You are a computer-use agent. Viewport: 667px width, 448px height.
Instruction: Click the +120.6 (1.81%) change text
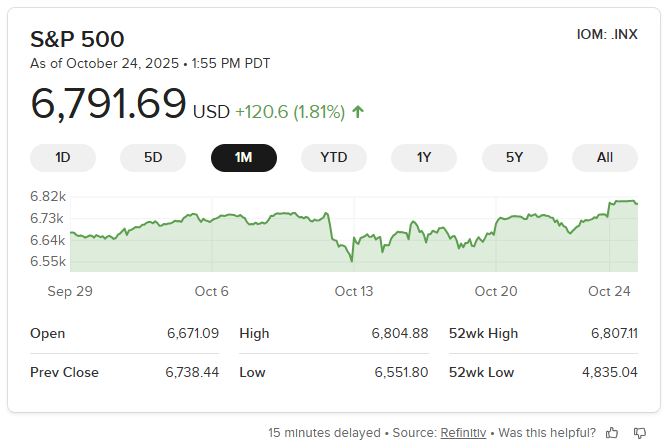290,111
